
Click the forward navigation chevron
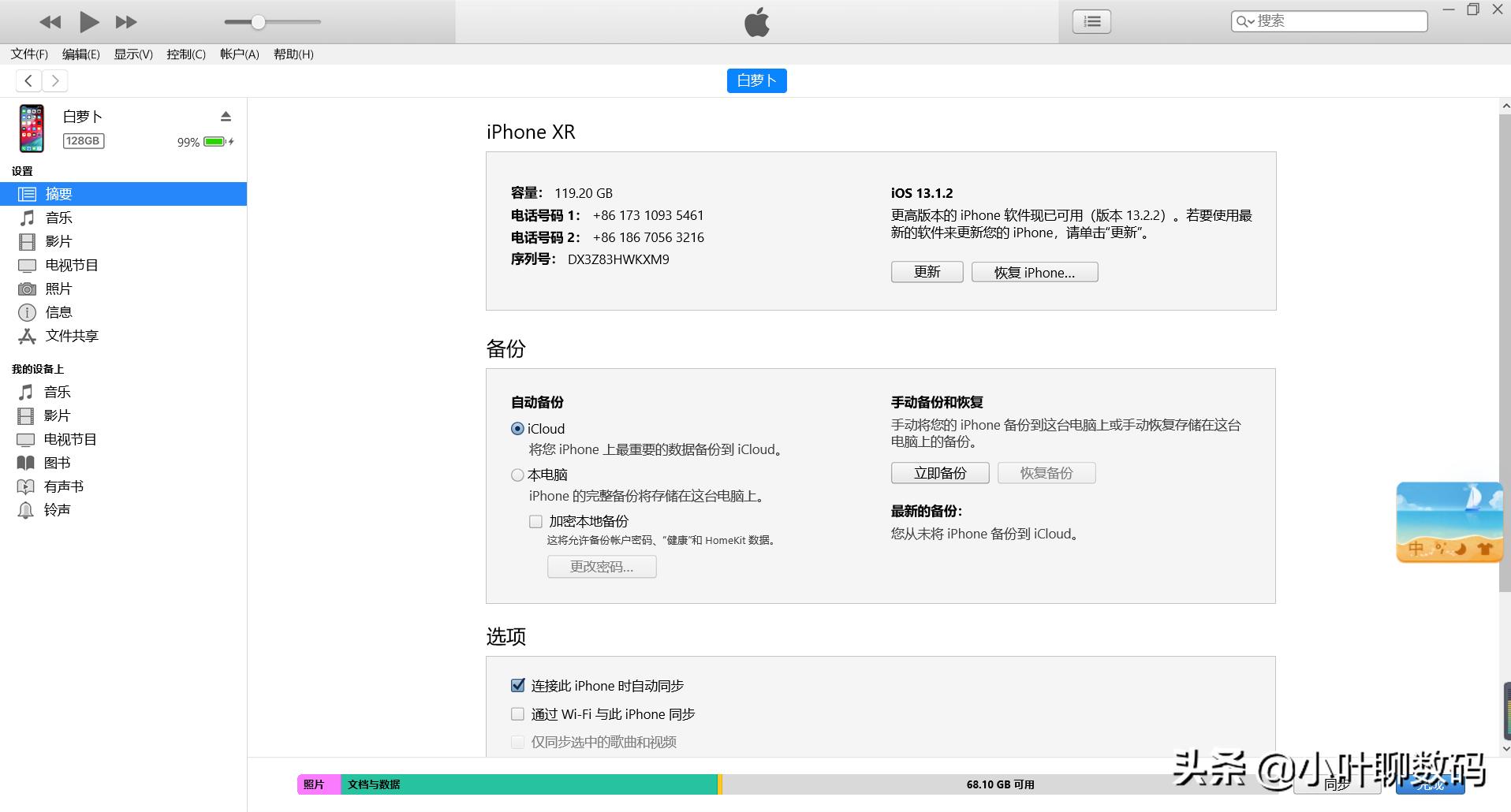click(54, 80)
